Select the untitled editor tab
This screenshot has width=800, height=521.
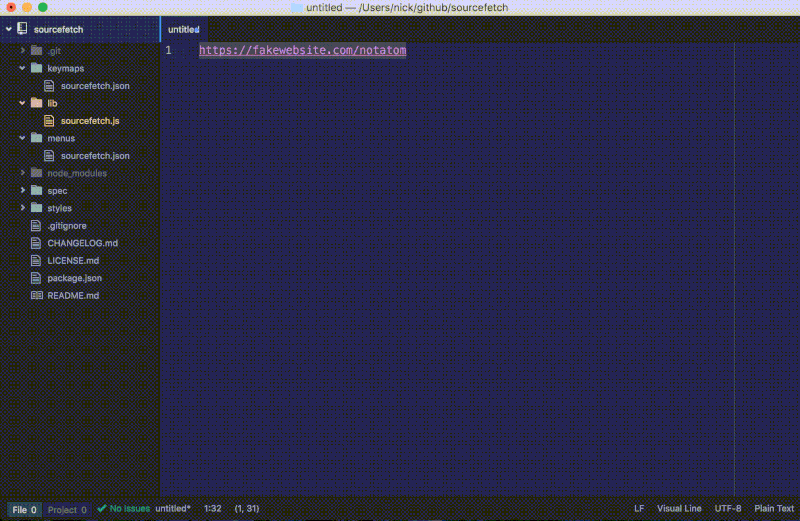184,30
